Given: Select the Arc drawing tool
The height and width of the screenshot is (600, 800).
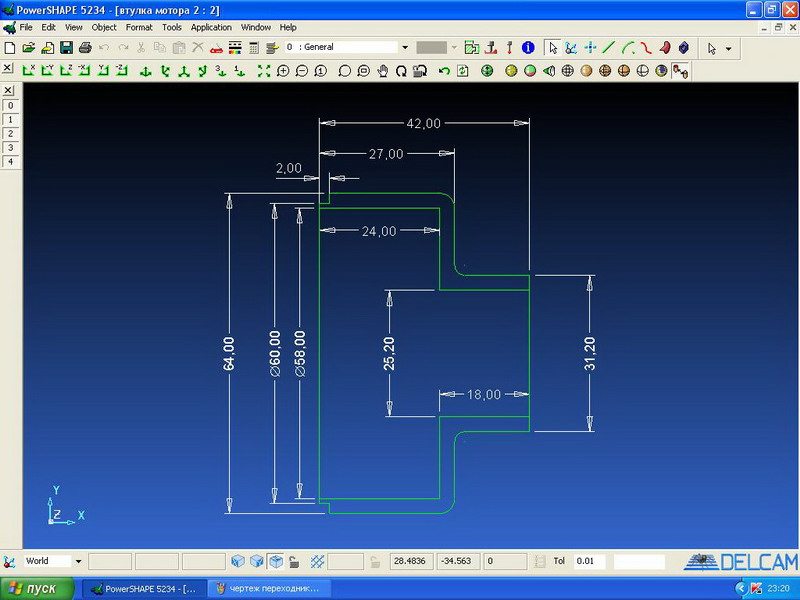Looking at the screenshot, I should (x=627, y=48).
